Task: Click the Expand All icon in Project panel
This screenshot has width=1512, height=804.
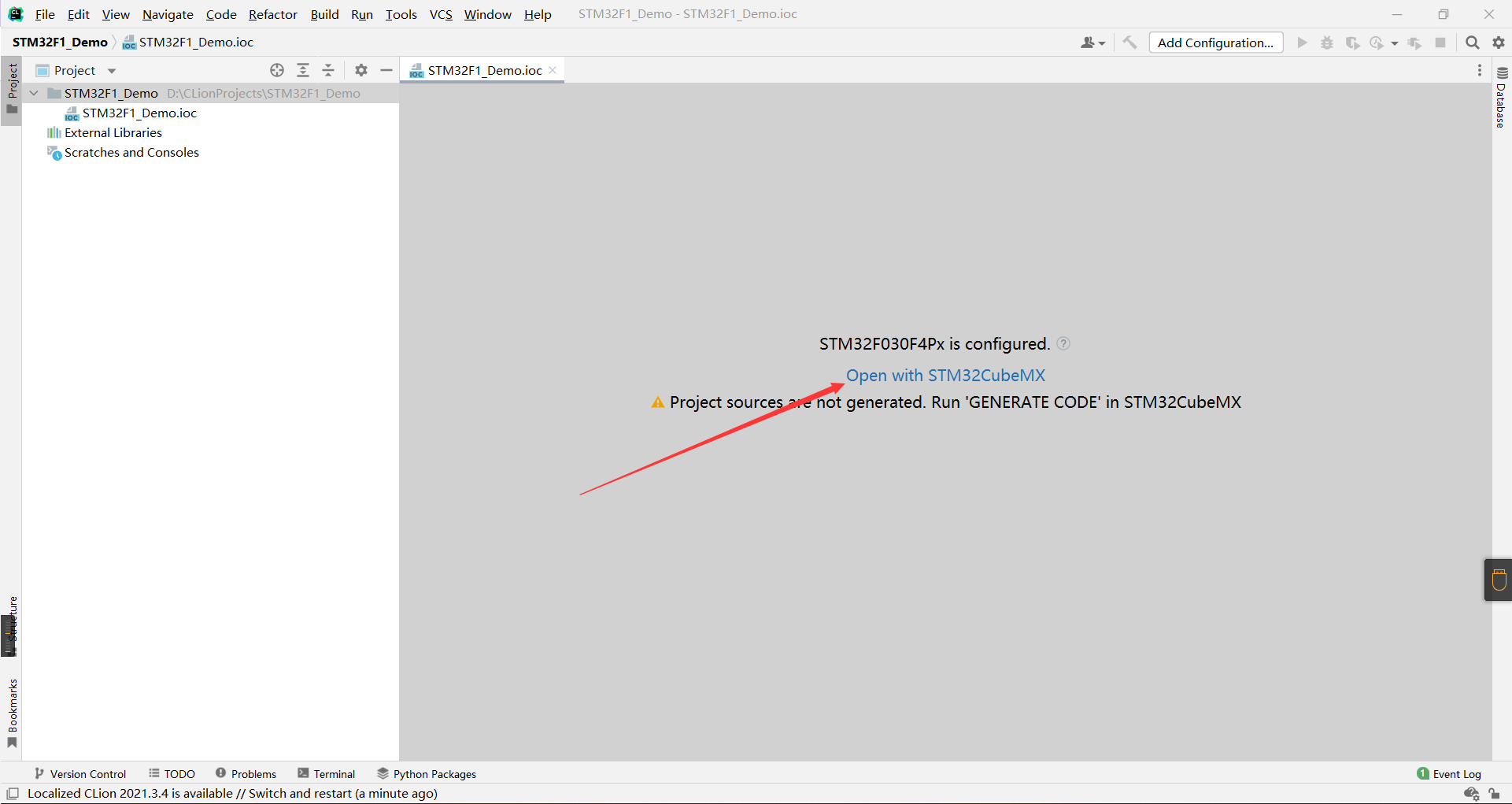Action: 303,70
